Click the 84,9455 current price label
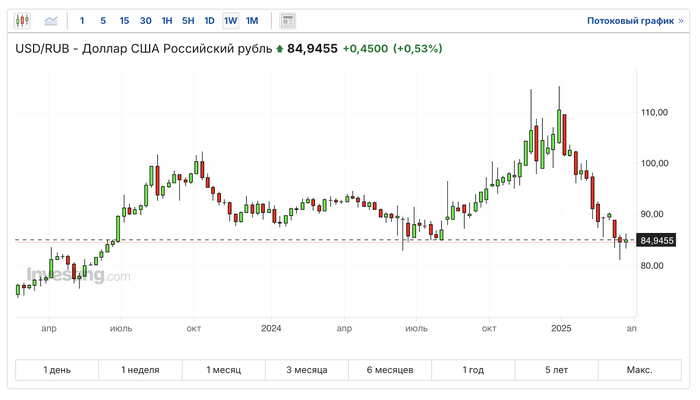 click(658, 240)
